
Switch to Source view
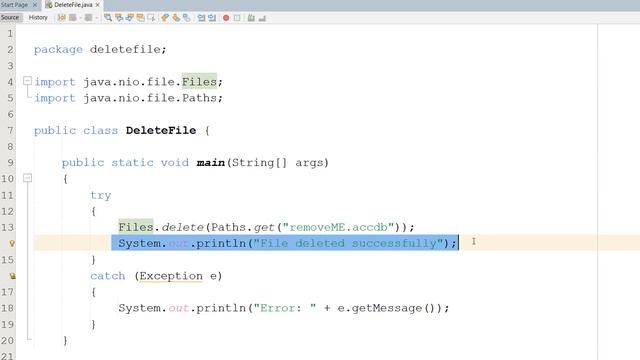10,18
